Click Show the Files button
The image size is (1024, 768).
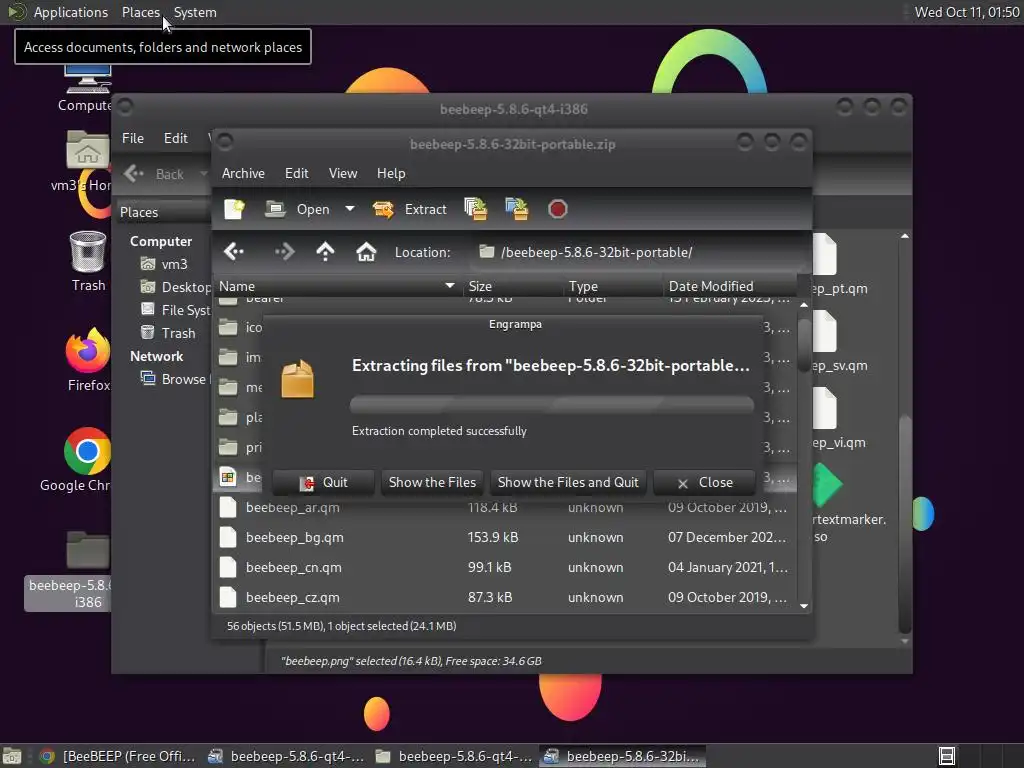pos(432,483)
